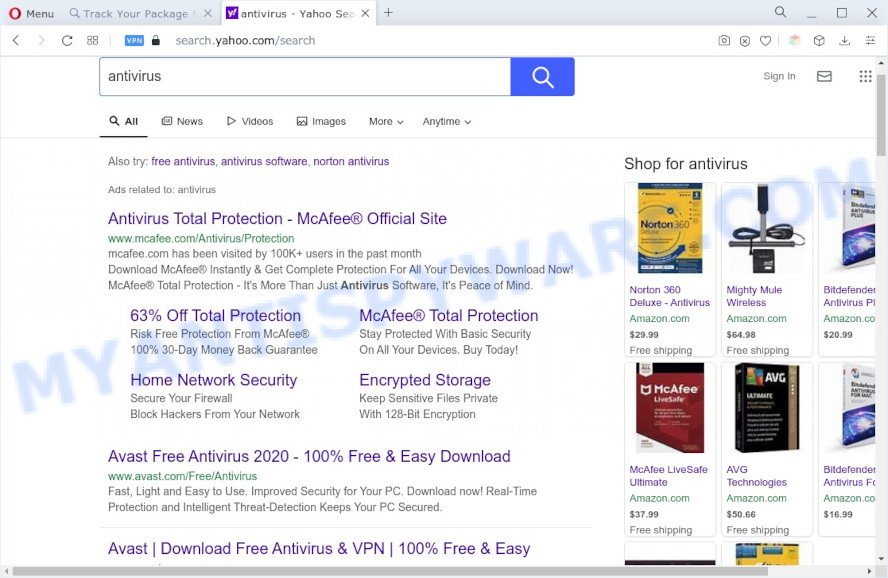
Task: Open 'Norton 360 Deluxe - Antivirus' product link
Action: click(x=670, y=296)
